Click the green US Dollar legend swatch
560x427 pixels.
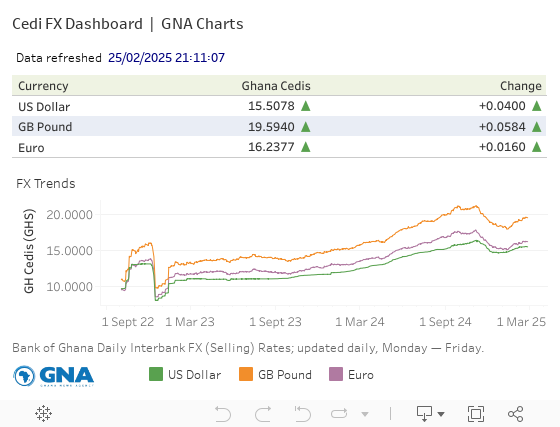pyautogui.click(x=156, y=374)
